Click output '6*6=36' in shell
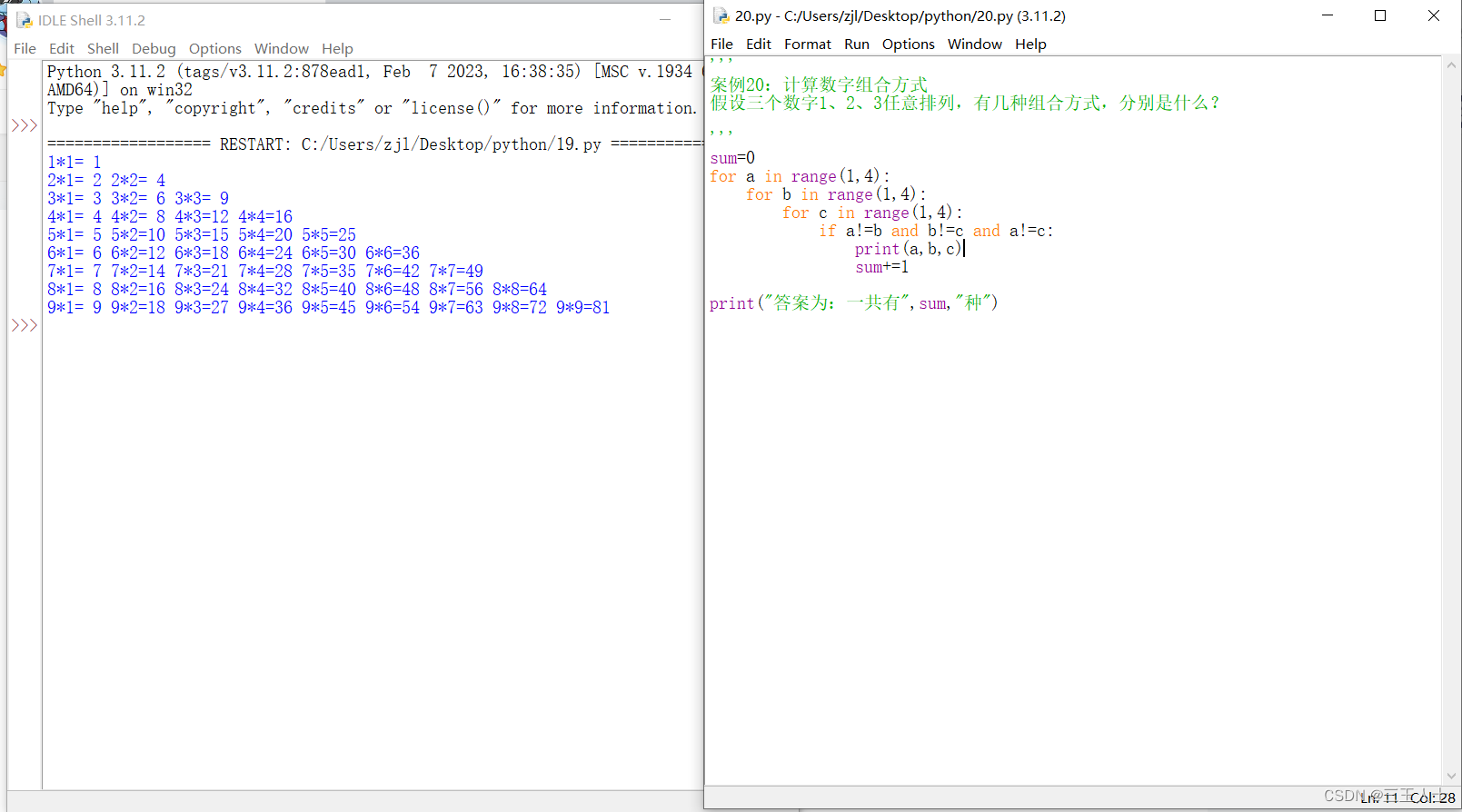 393,253
